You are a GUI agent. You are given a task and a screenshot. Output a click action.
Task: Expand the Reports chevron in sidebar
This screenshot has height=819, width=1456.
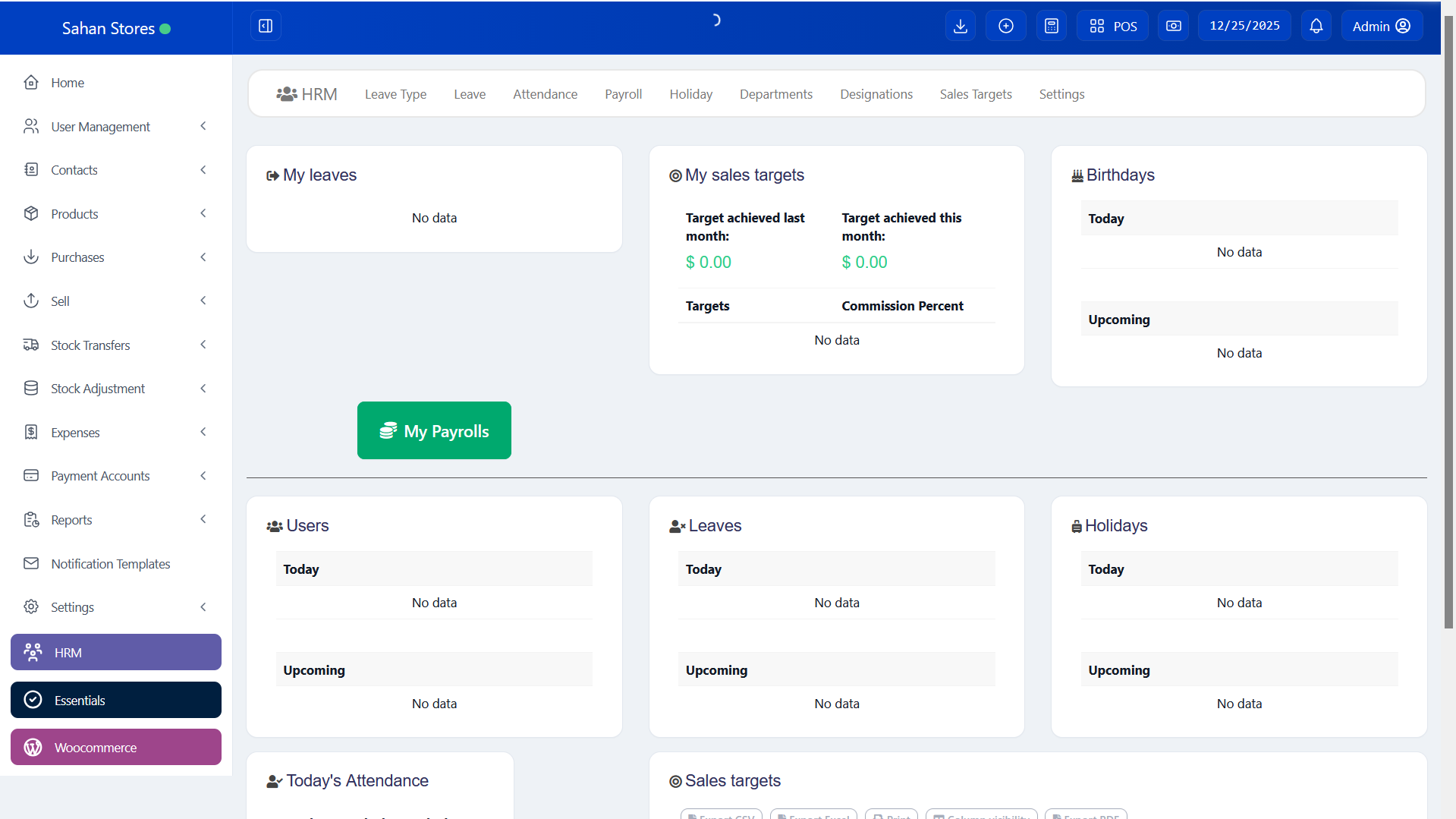[x=203, y=519]
